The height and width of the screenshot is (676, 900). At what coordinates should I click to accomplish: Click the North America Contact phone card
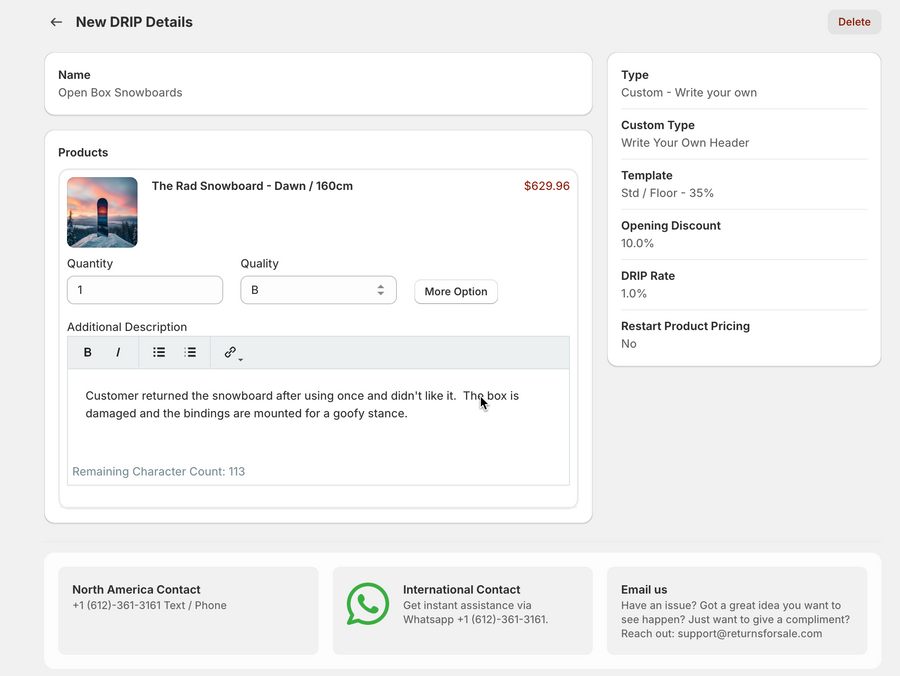tap(188, 611)
